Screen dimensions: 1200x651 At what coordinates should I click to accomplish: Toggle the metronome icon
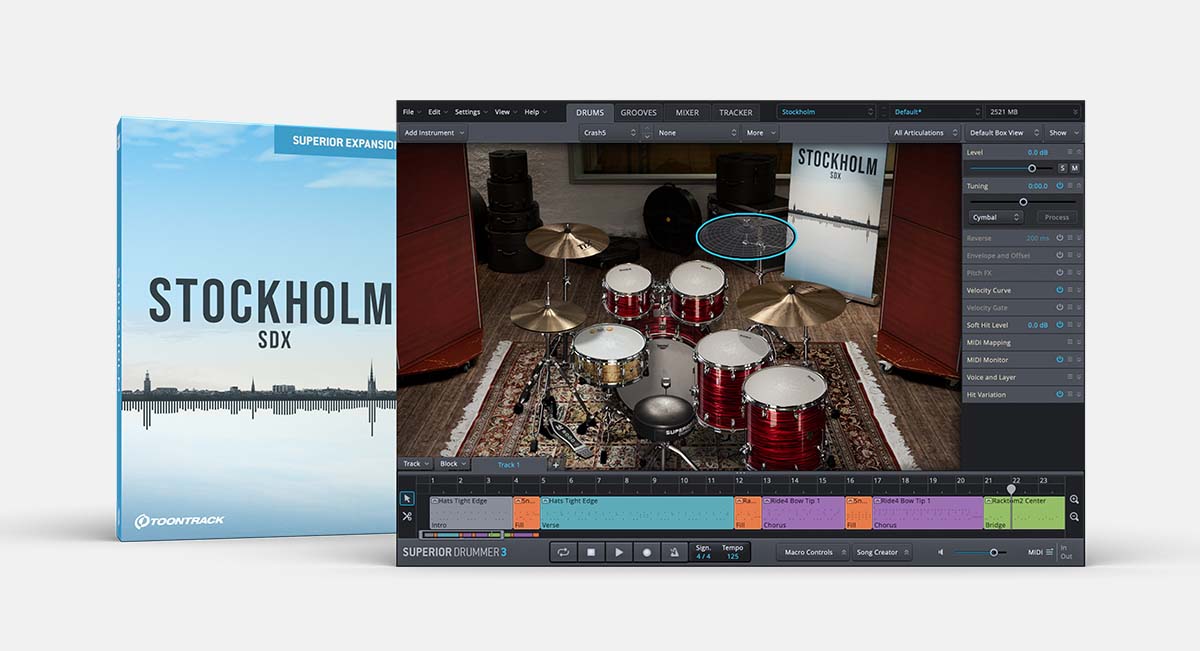click(x=674, y=552)
